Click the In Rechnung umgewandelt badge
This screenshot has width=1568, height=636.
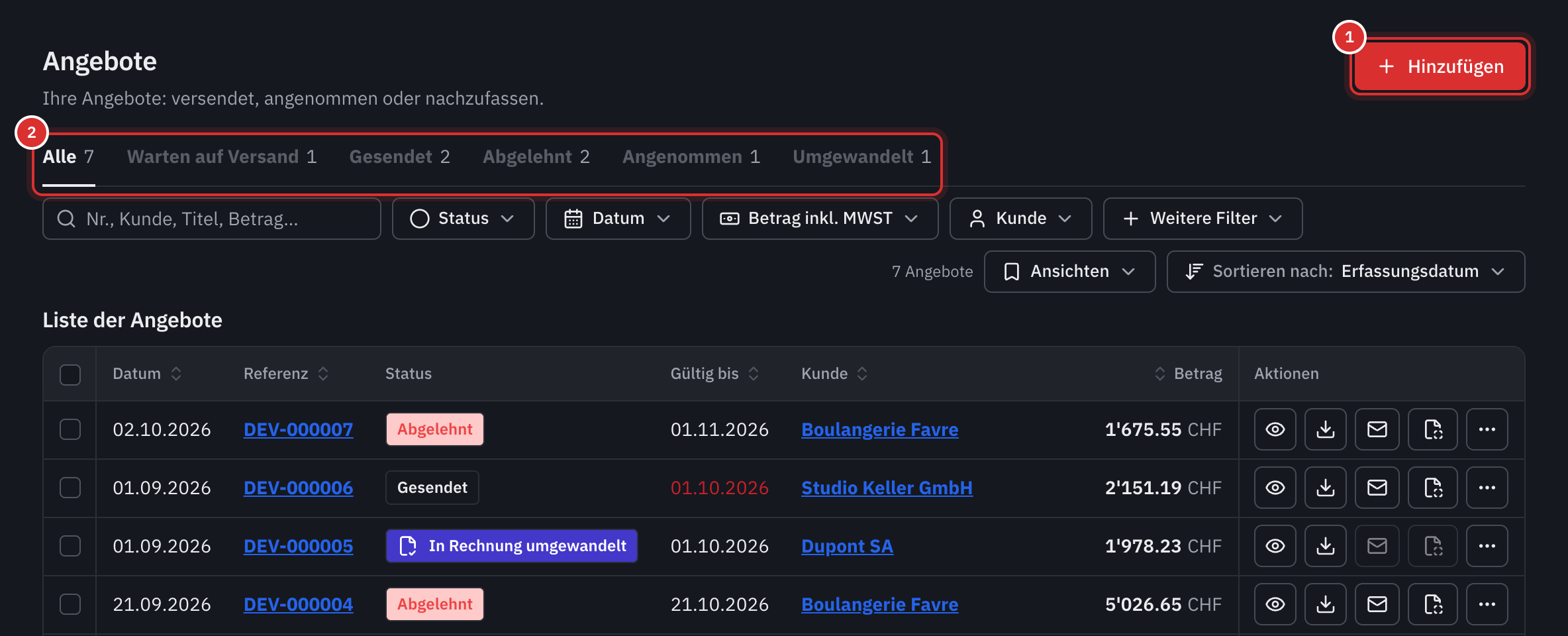(x=512, y=546)
